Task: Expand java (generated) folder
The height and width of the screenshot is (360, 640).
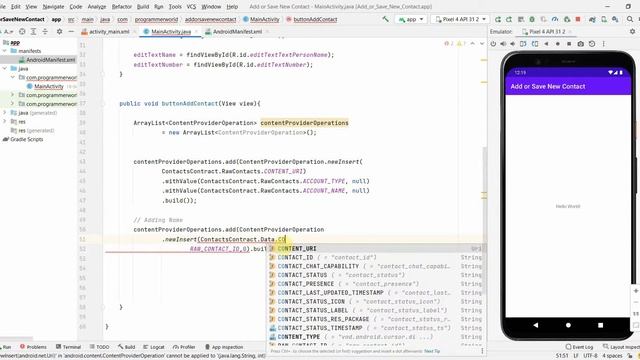Action: [x=5, y=113]
